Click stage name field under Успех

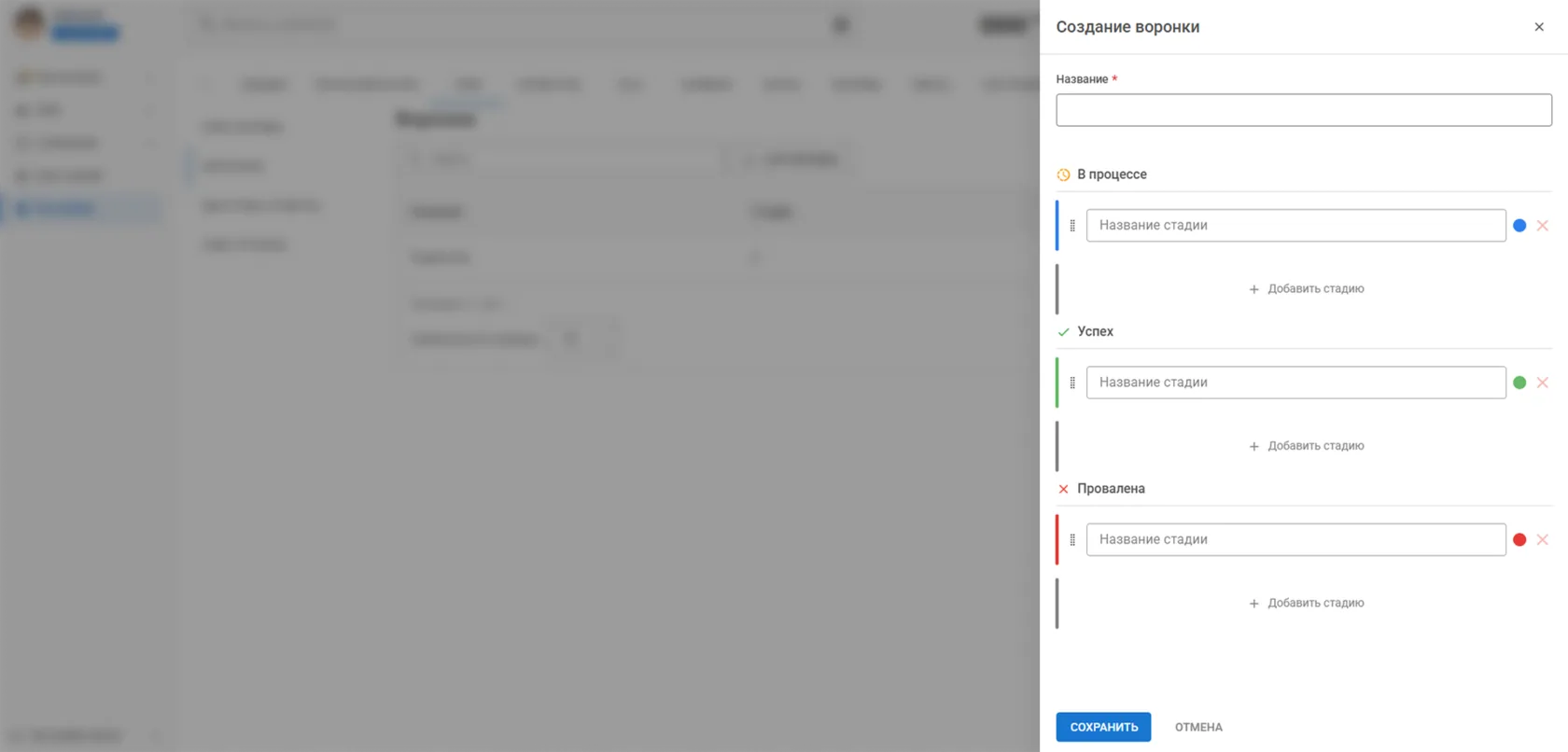tap(1295, 383)
